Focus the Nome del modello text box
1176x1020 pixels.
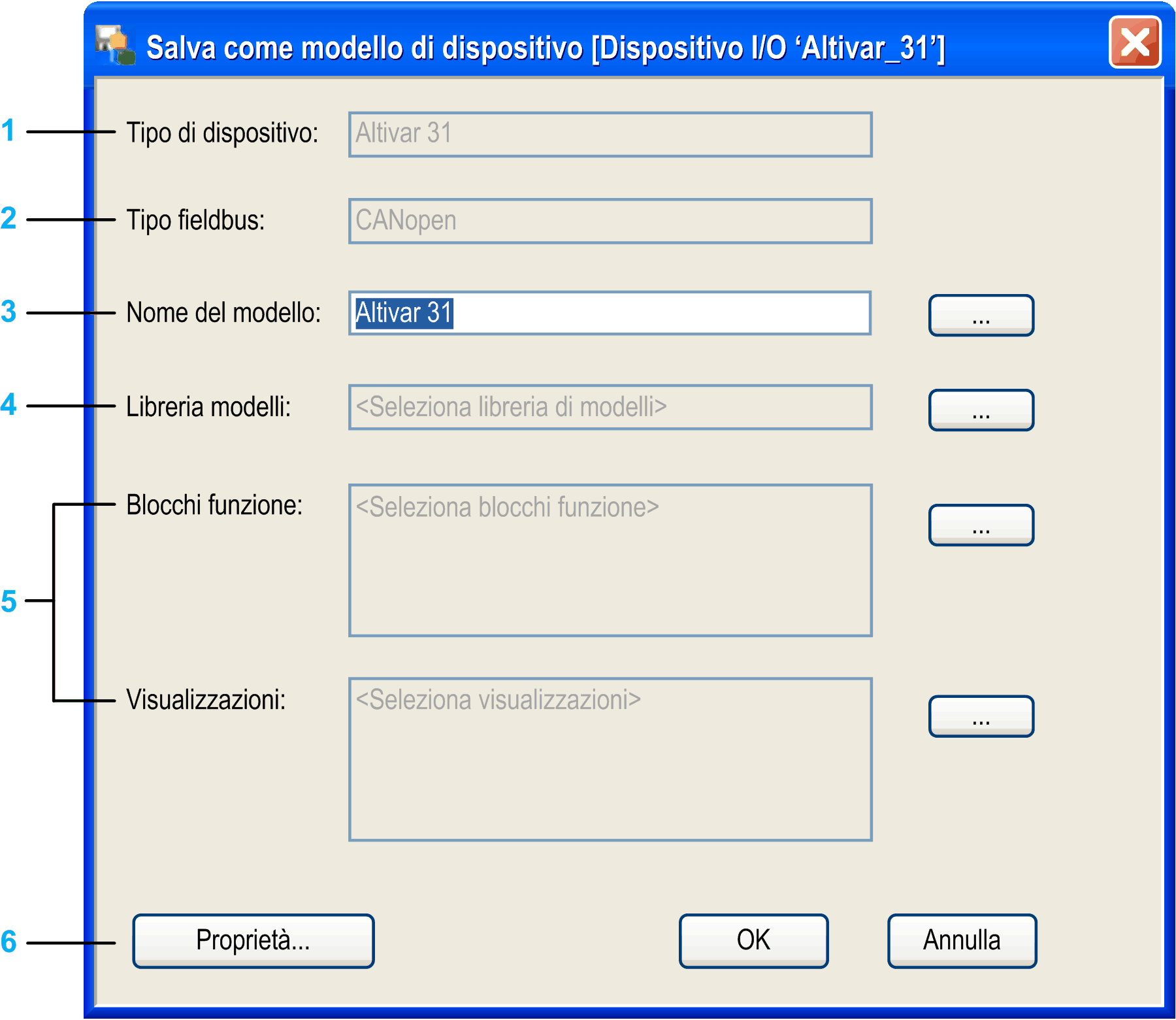pyautogui.click(x=610, y=313)
